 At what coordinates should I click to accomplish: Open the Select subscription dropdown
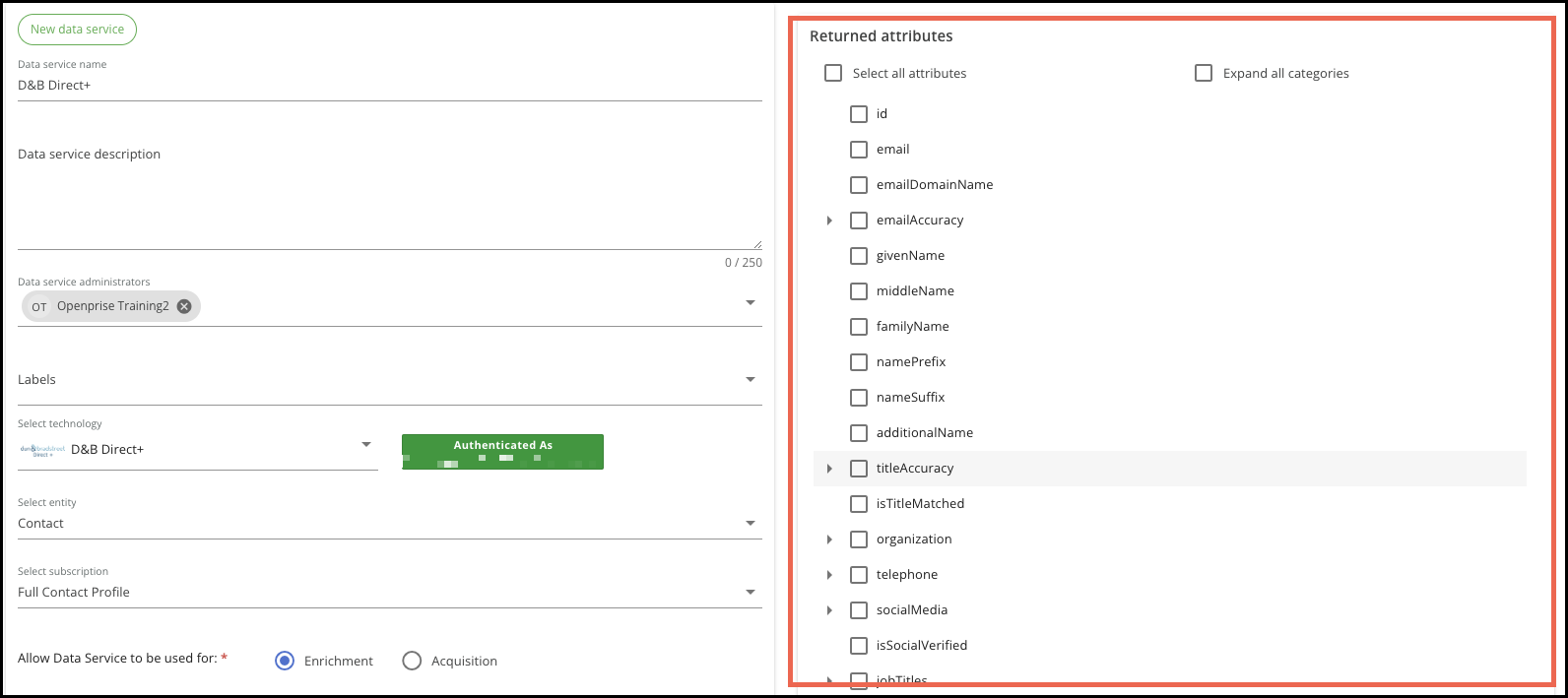tap(751, 593)
